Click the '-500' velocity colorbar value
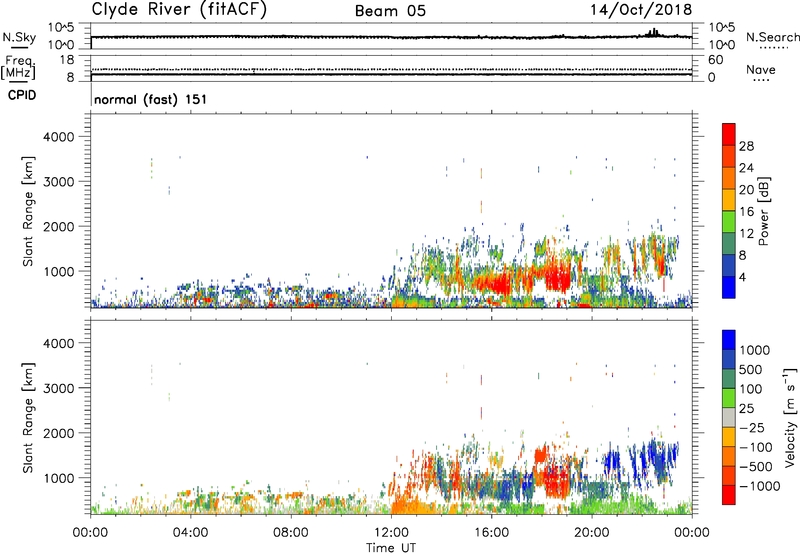Viewport: 800px width, 554px height. 756,467
